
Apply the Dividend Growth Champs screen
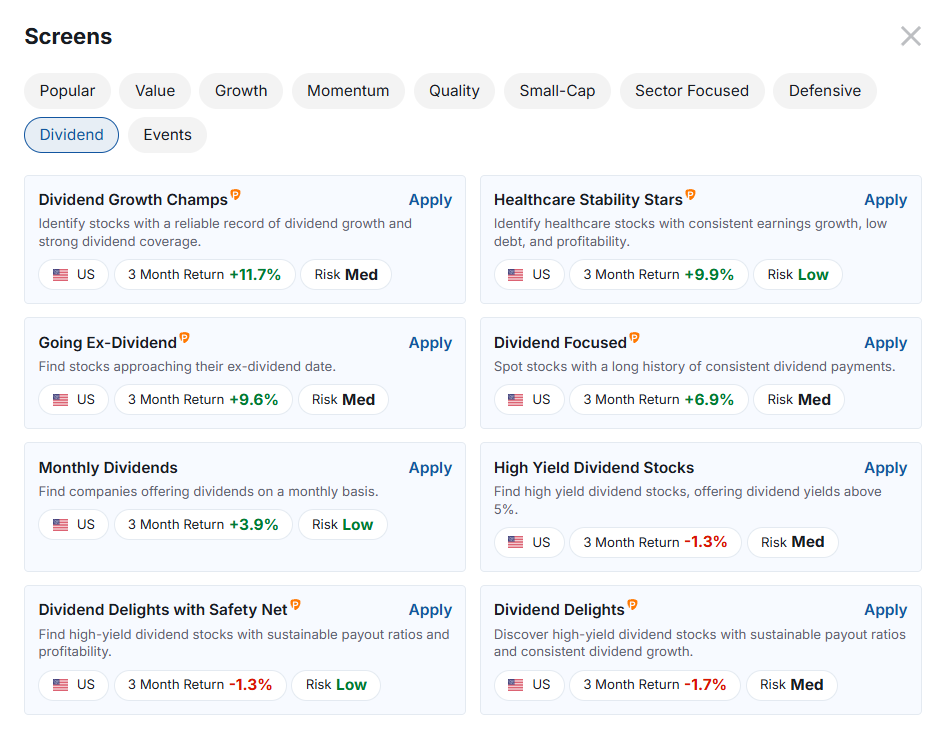(430, 199)
